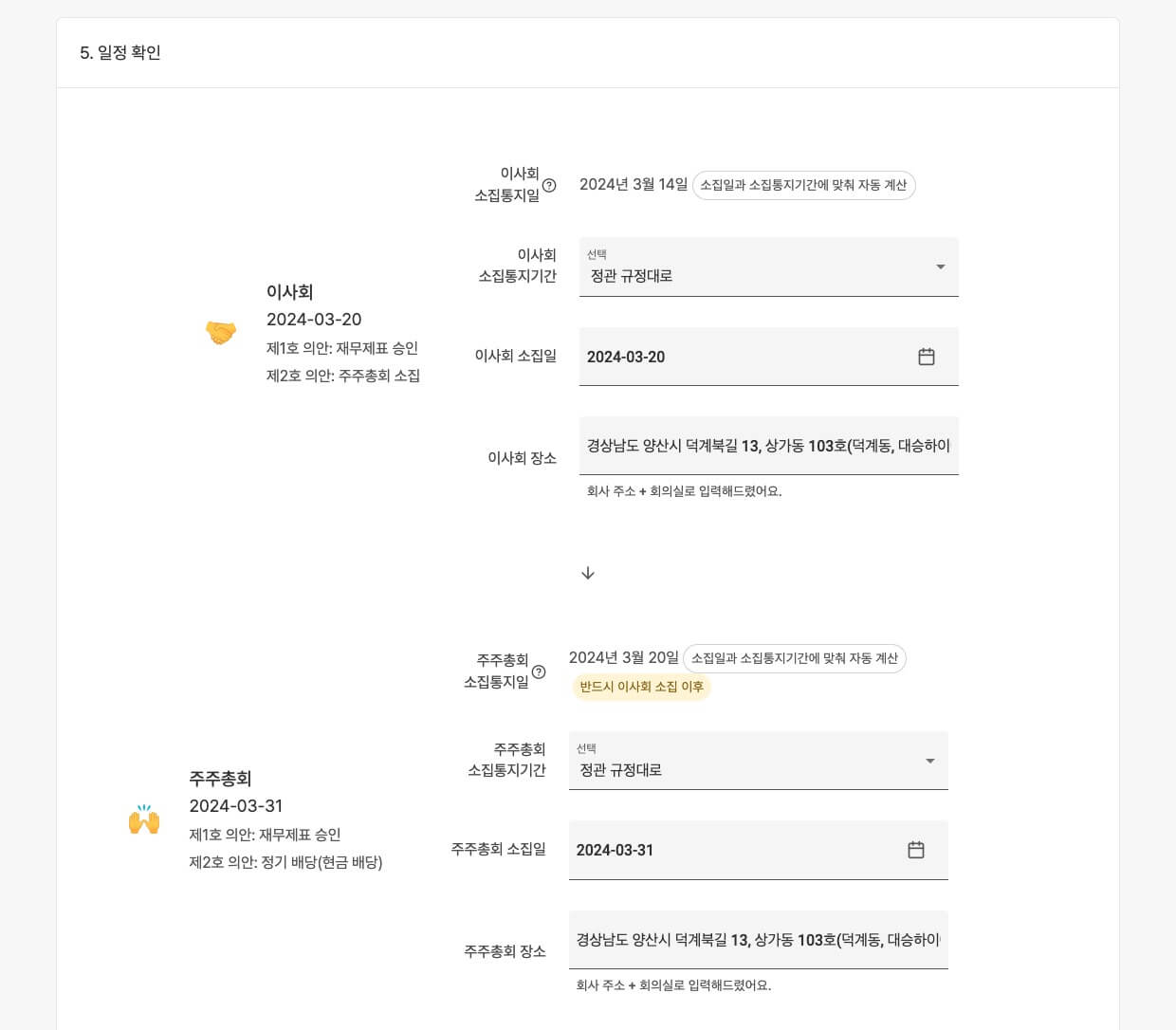The image size is (1176, 1030).
Task: Click 주주총회 auto-calculation badge
Action: coord(794,658)
